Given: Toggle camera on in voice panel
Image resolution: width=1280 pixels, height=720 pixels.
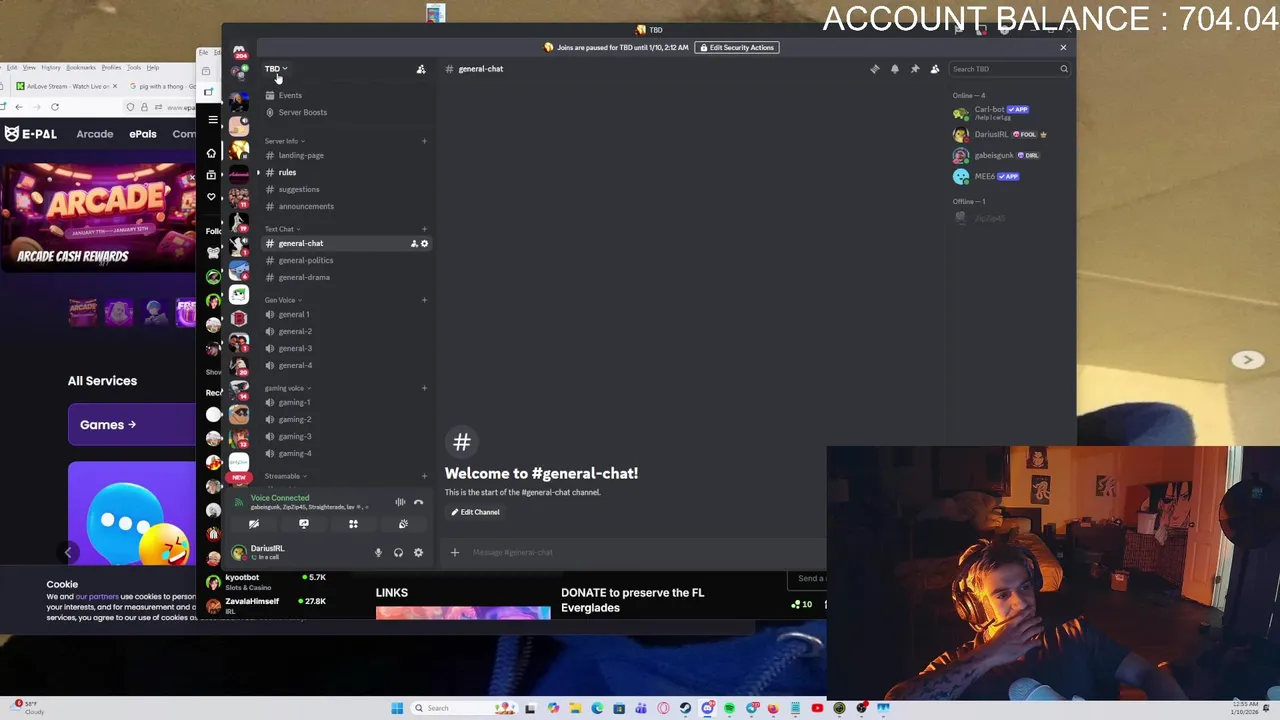Looking at the screenshot, I should pyautogui.click(x=254, y=524).
